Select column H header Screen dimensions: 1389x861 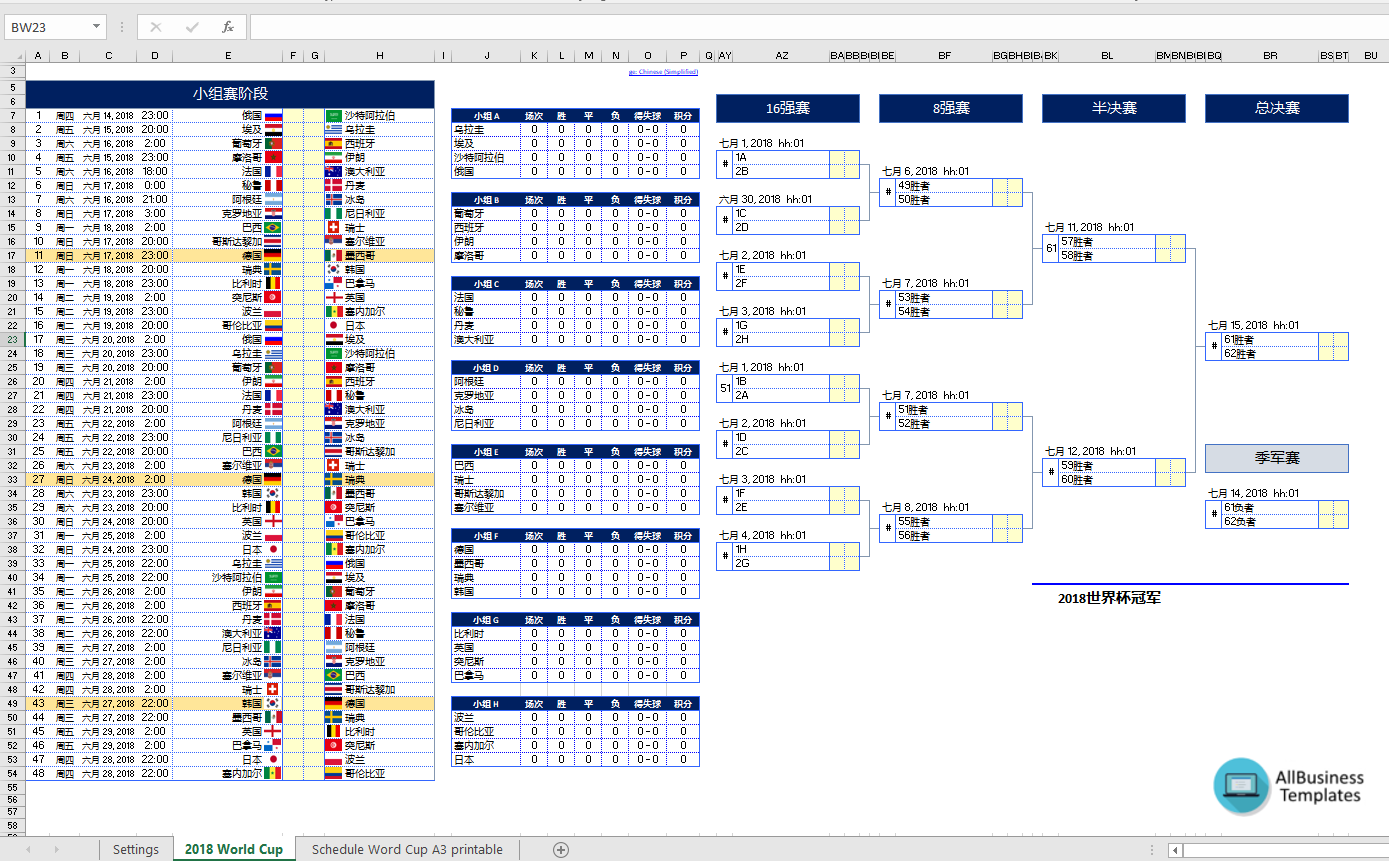coord(380,56)
